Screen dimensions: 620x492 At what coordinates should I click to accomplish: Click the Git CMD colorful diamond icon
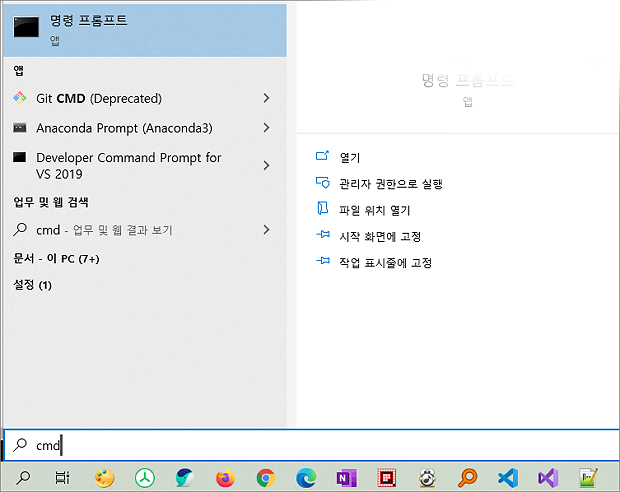click(x=20, y=98)
